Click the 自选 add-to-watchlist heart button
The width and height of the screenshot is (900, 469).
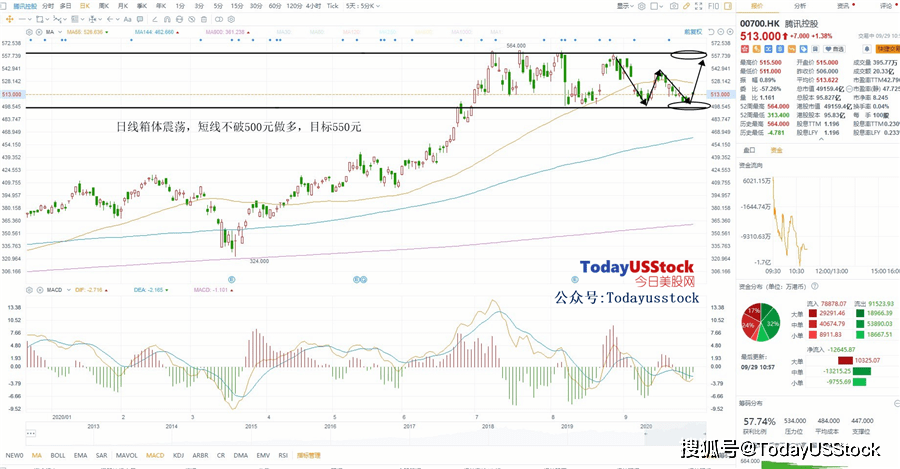[x=835, y=47]
